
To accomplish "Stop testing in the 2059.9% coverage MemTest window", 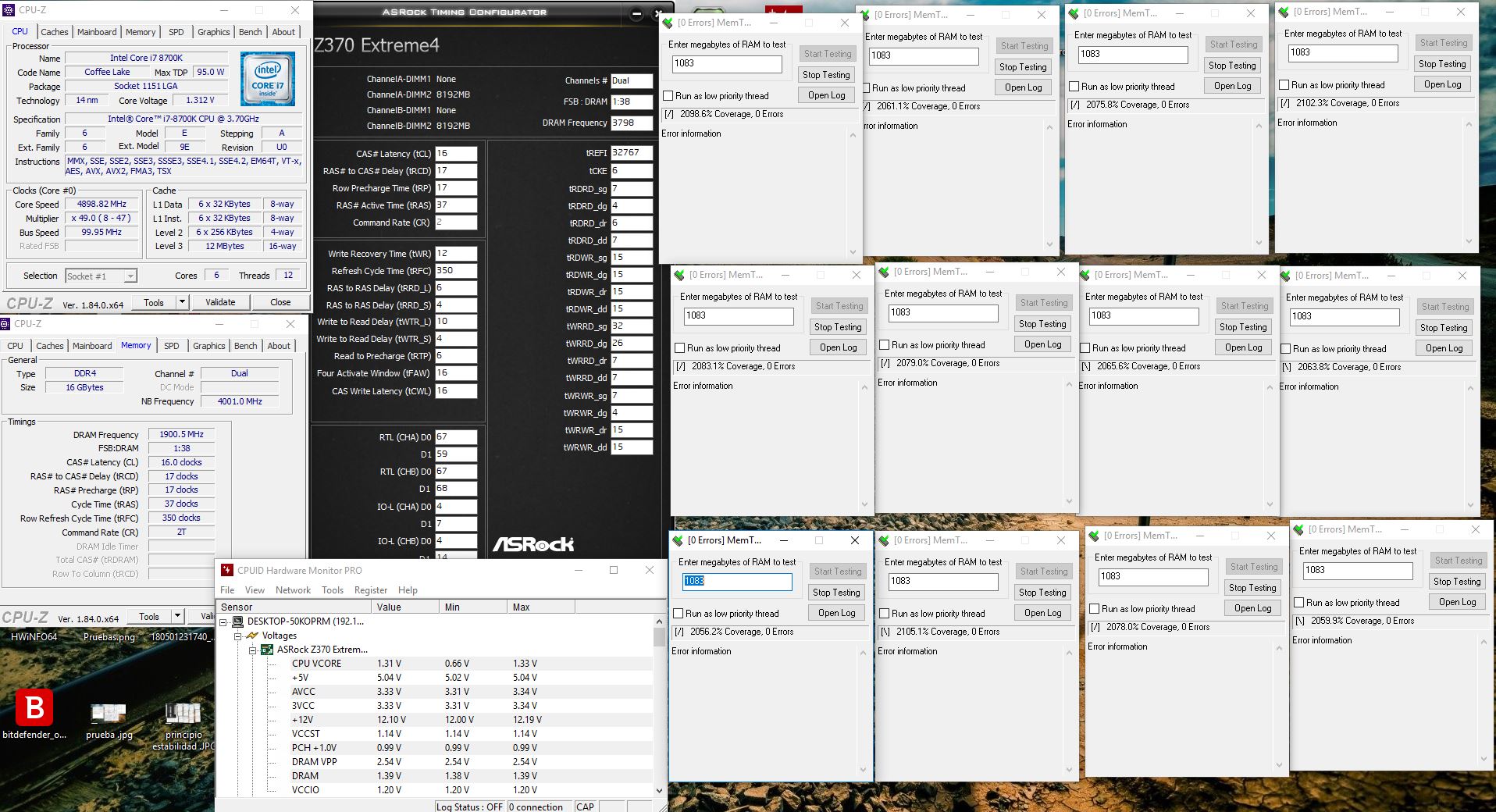I will (x=1457, y=582).
